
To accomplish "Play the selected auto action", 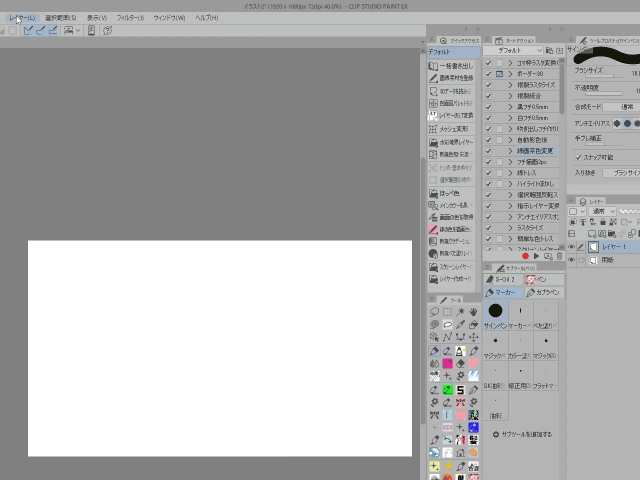I will click(x=536, y=256).
